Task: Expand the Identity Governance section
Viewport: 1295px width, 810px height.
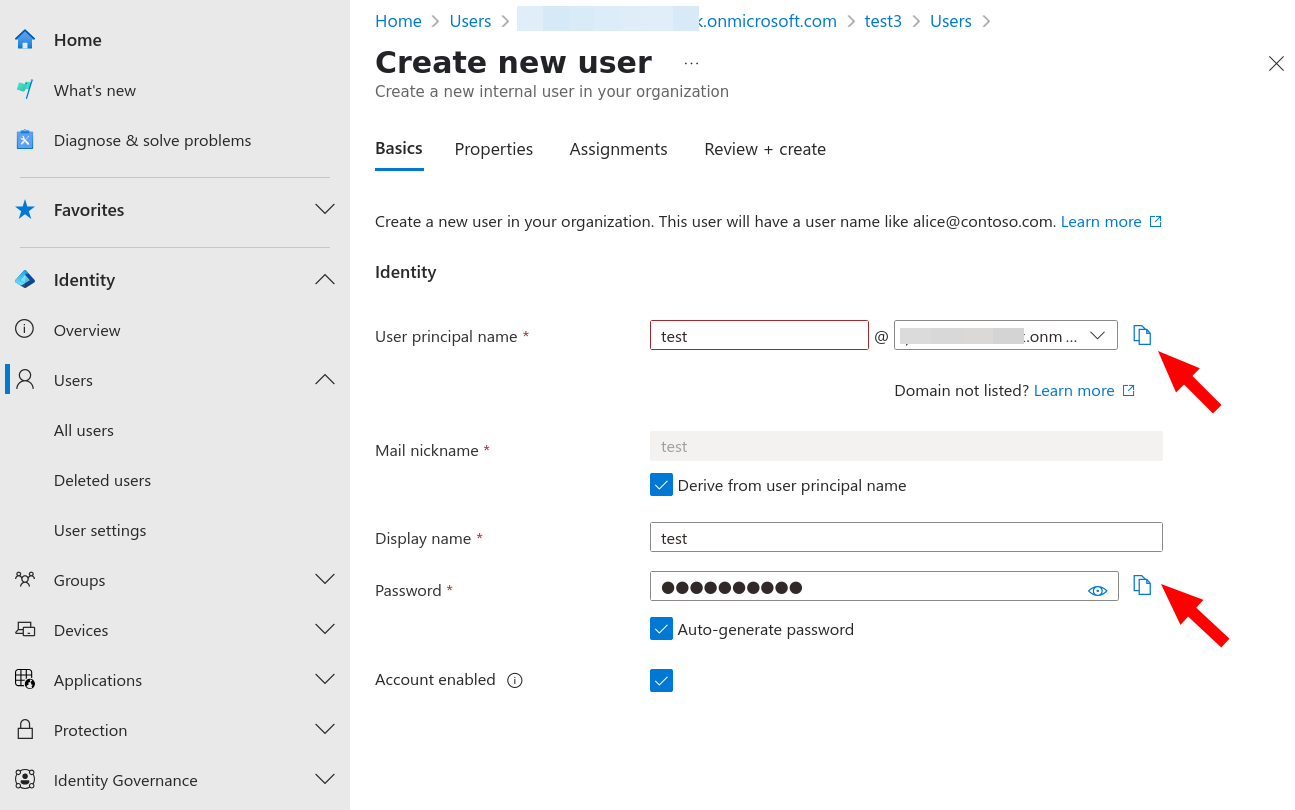Action: pyautogui.click(x=325, y=780)
